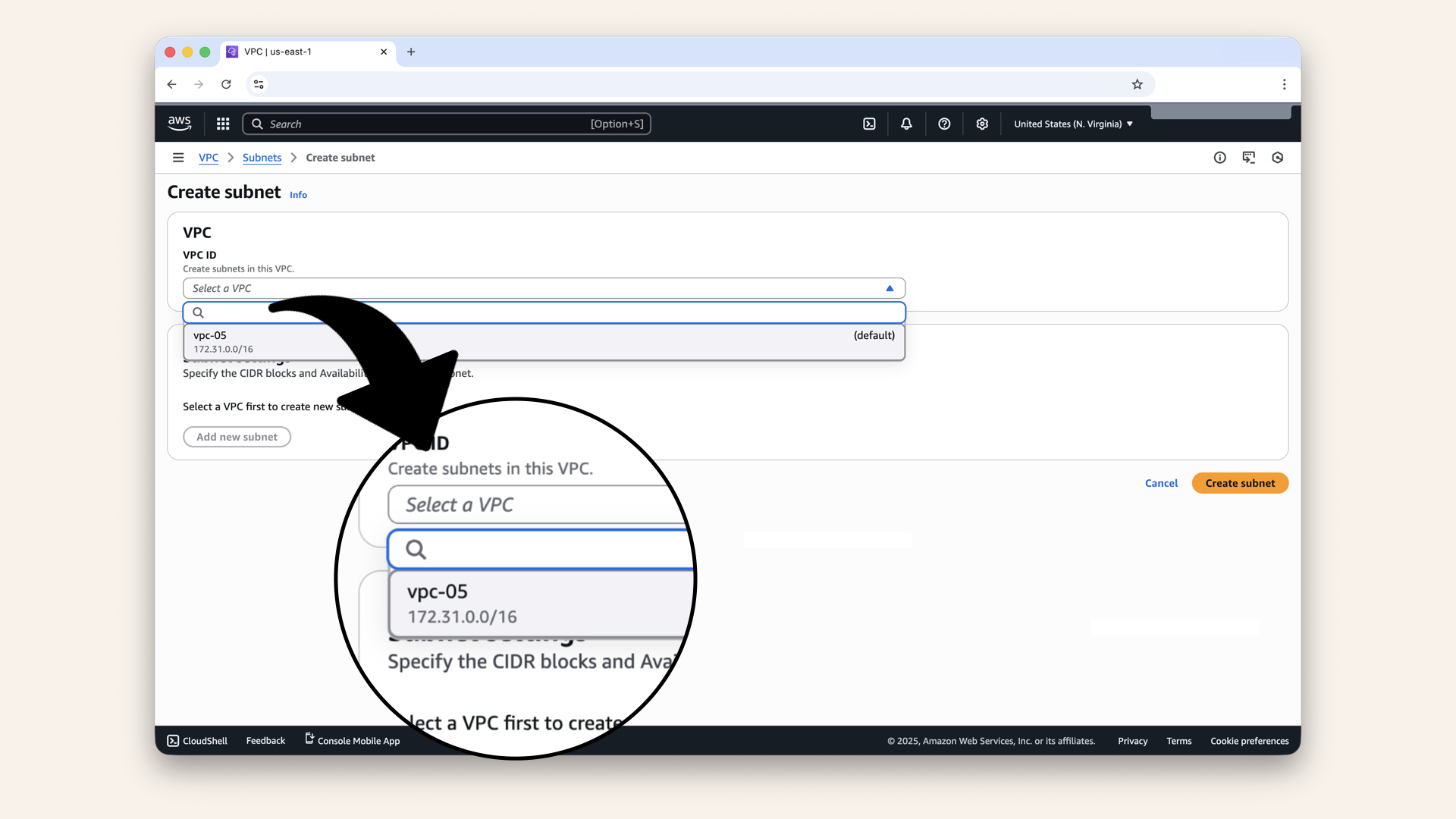Open the help question mark icon
Screen dimensions: 1456x819
click(x=944, y=124)
